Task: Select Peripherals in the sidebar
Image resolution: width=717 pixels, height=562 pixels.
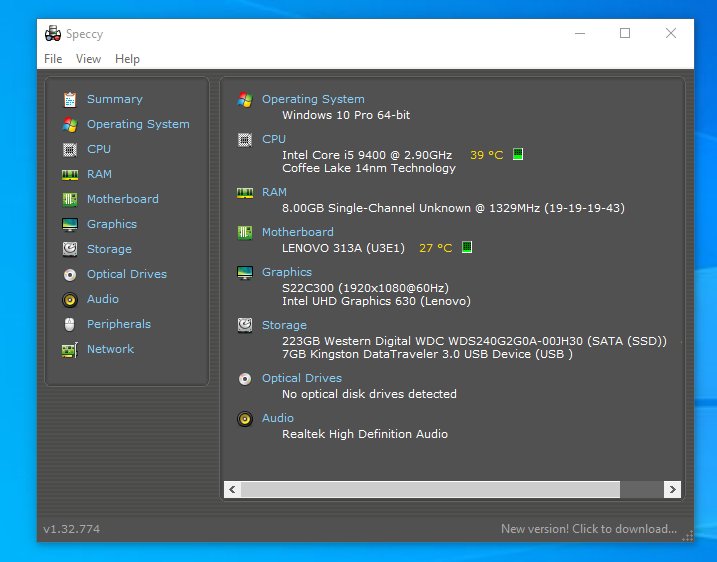Action: 119,324
